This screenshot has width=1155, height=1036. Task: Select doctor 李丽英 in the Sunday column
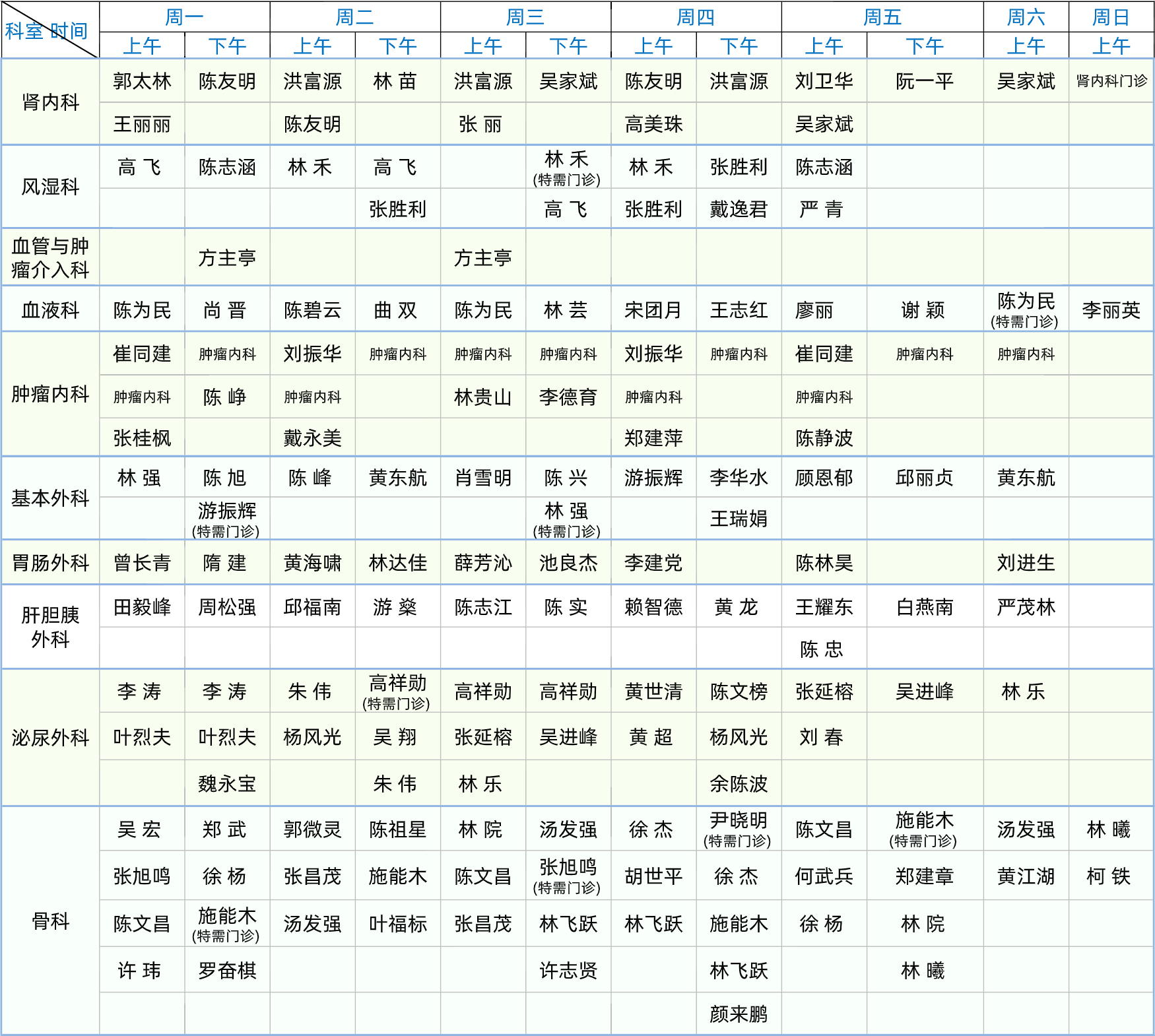point(1111,310)
